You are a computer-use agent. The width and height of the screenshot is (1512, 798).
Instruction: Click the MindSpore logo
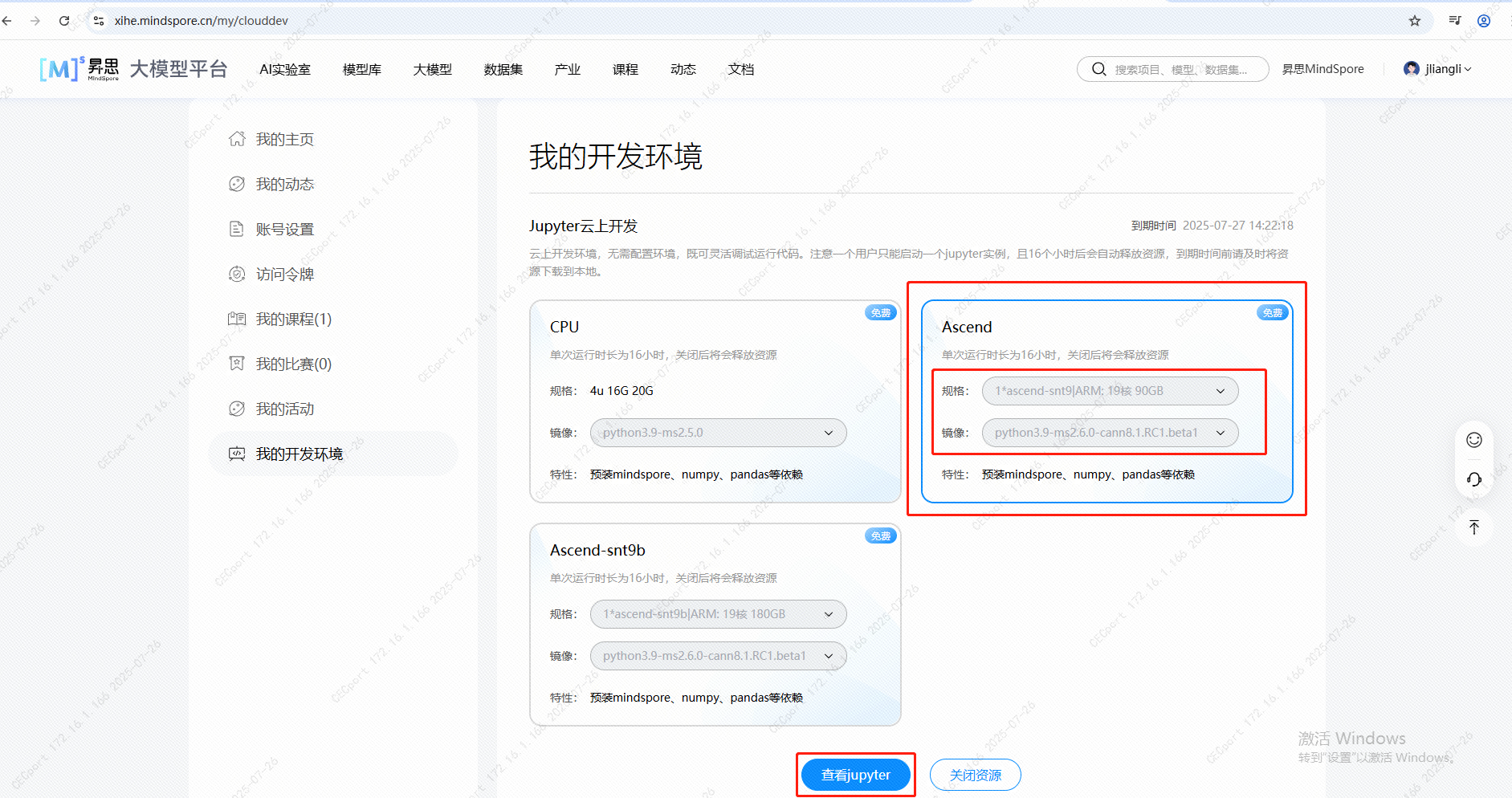(x=79, y=69)
